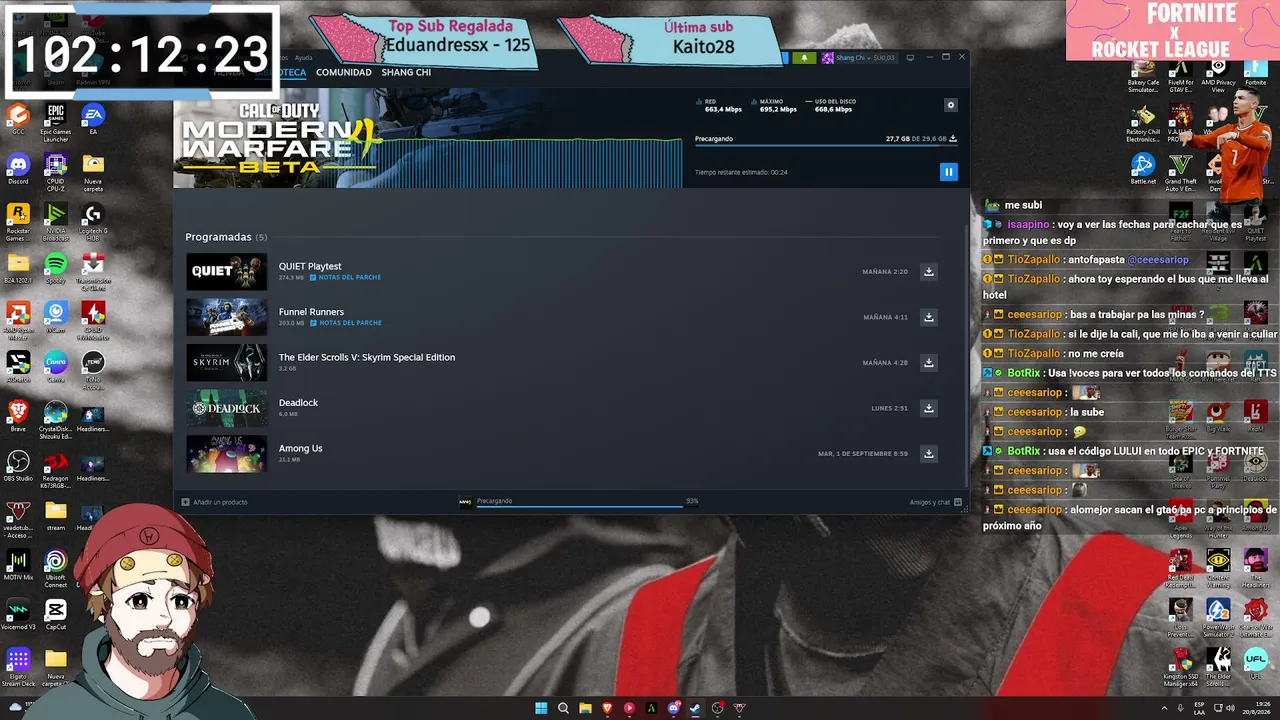Open Brave from the taskbar
The image size is (1280, 720).
(607, 708)
